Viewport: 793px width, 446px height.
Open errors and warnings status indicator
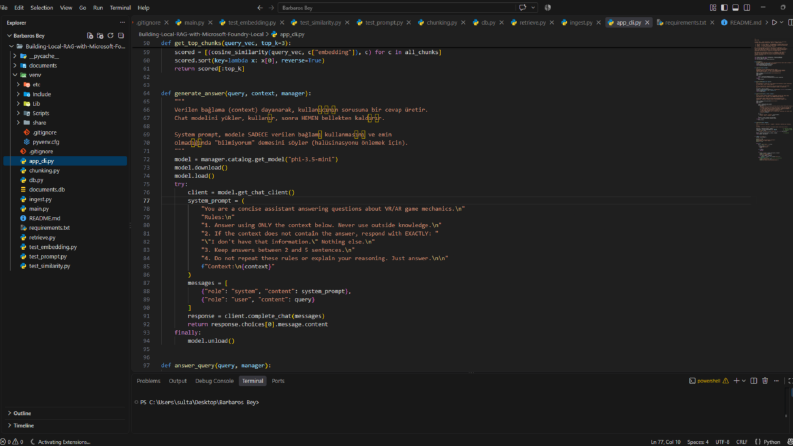click(12, 442)
